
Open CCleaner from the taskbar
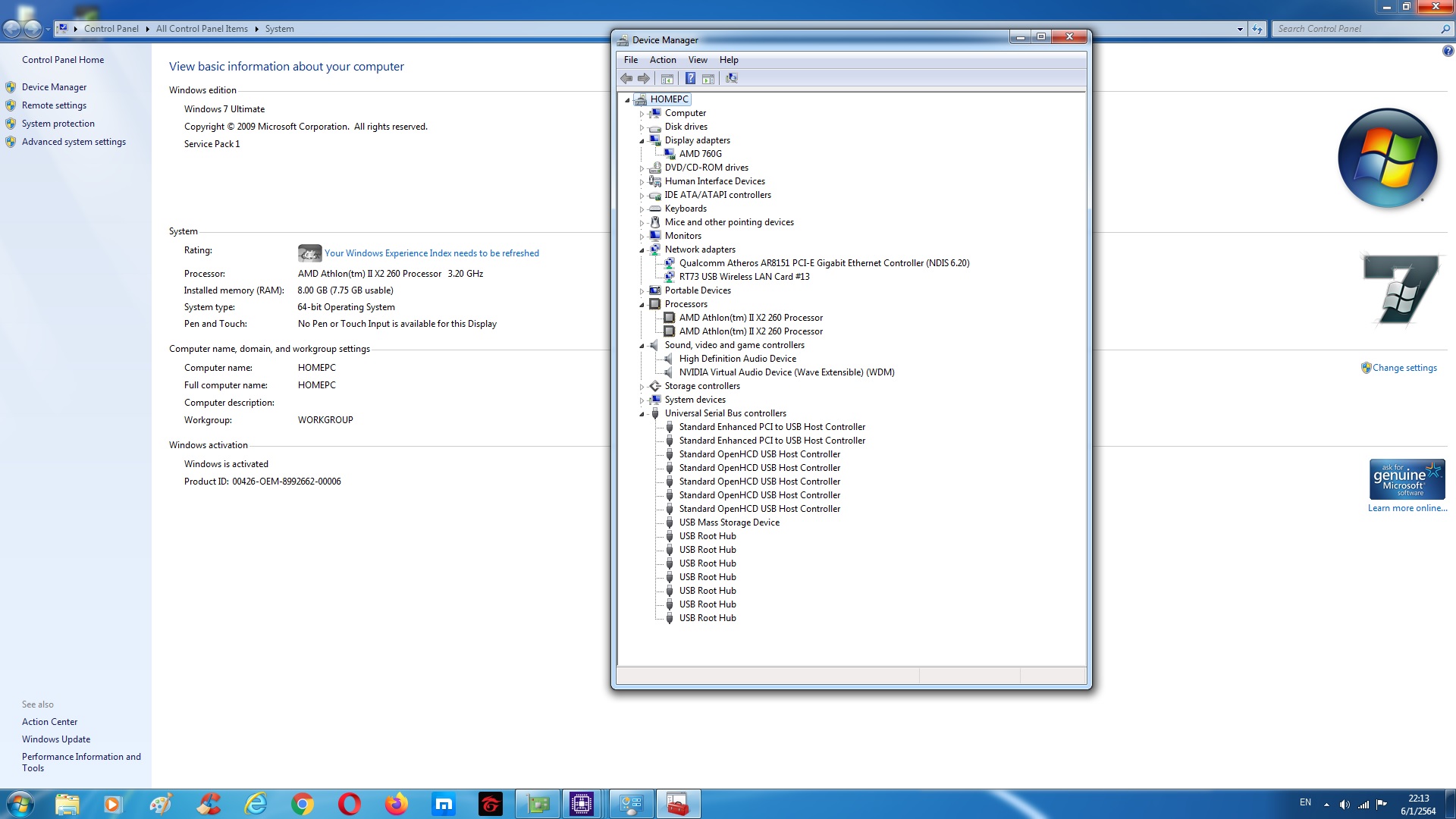[x=209, y=804]
